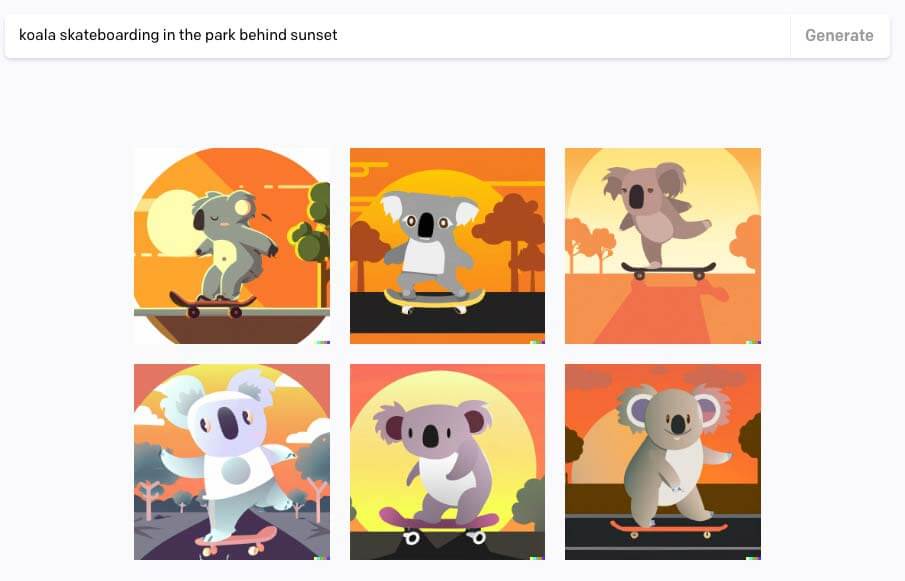905x581 pixels.
Task: Open the closed-eyed green-gray koala image
Action: [x=232, y=246]
